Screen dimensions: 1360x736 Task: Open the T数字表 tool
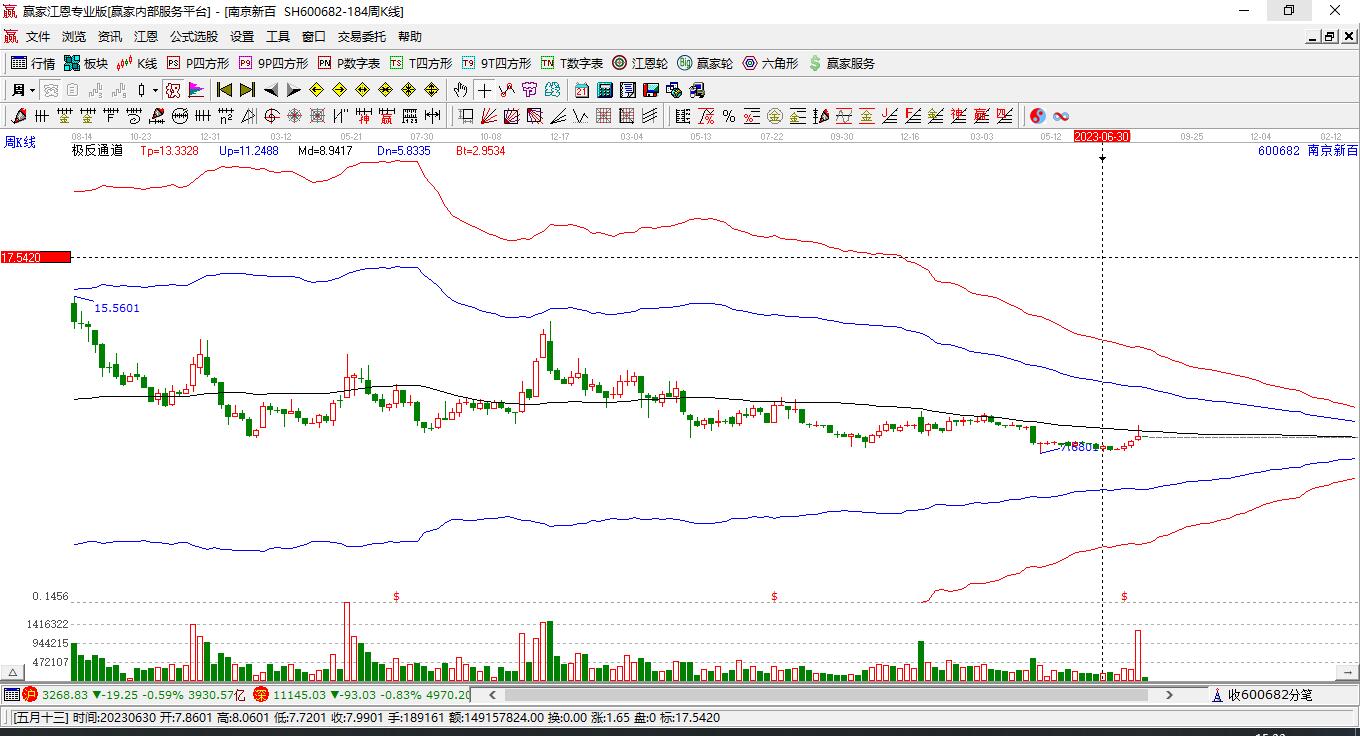pos(572,63)
